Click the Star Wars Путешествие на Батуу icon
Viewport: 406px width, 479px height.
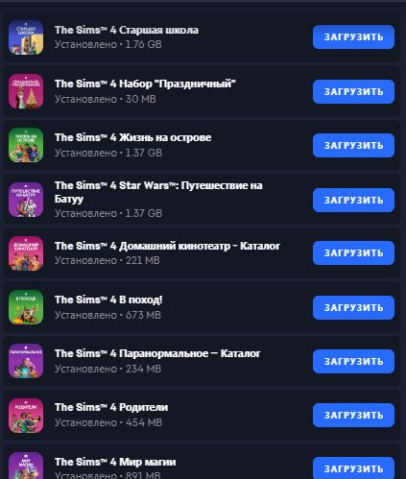point(26,200)
